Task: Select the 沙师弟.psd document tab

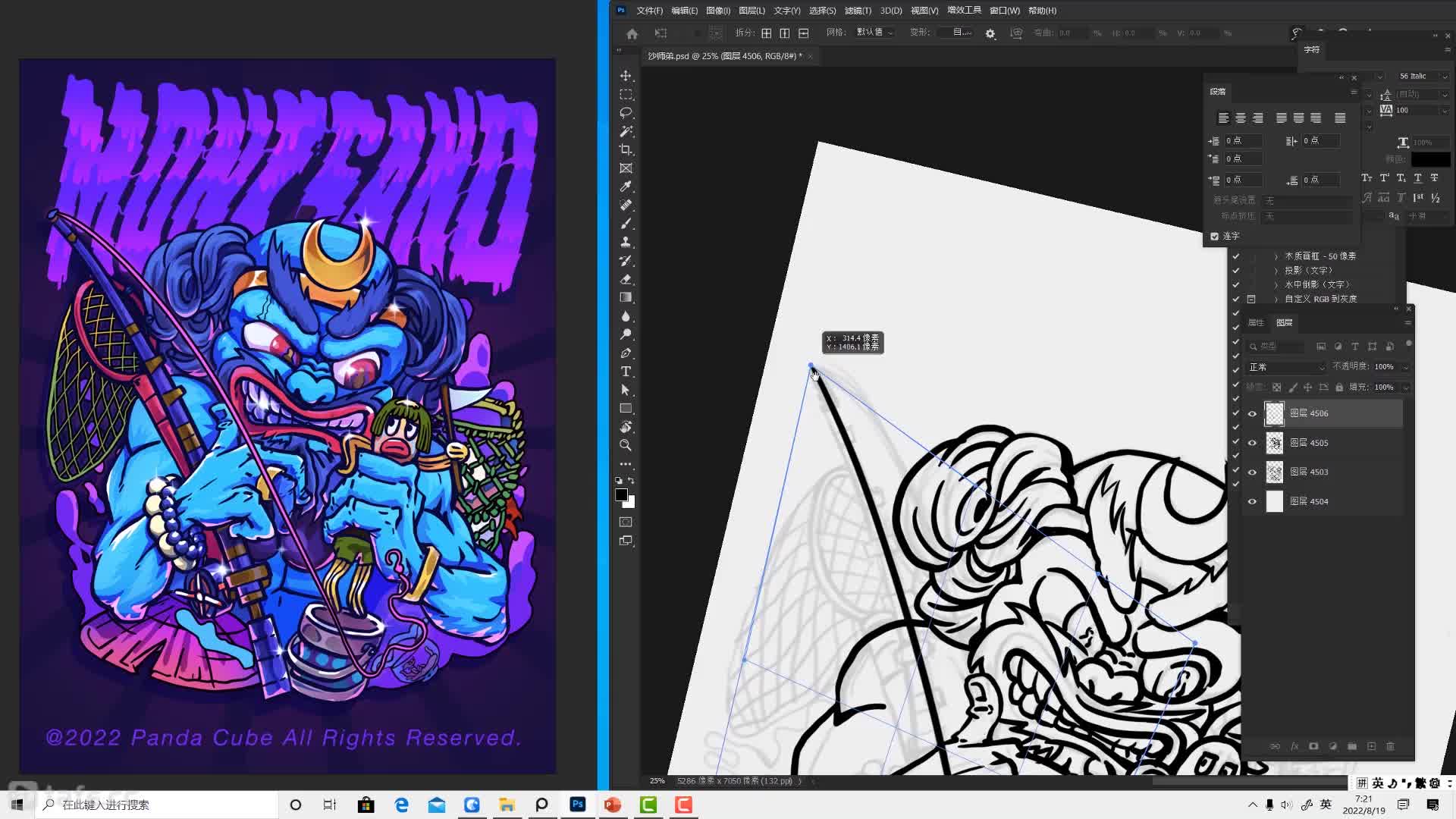Action: 724,56
